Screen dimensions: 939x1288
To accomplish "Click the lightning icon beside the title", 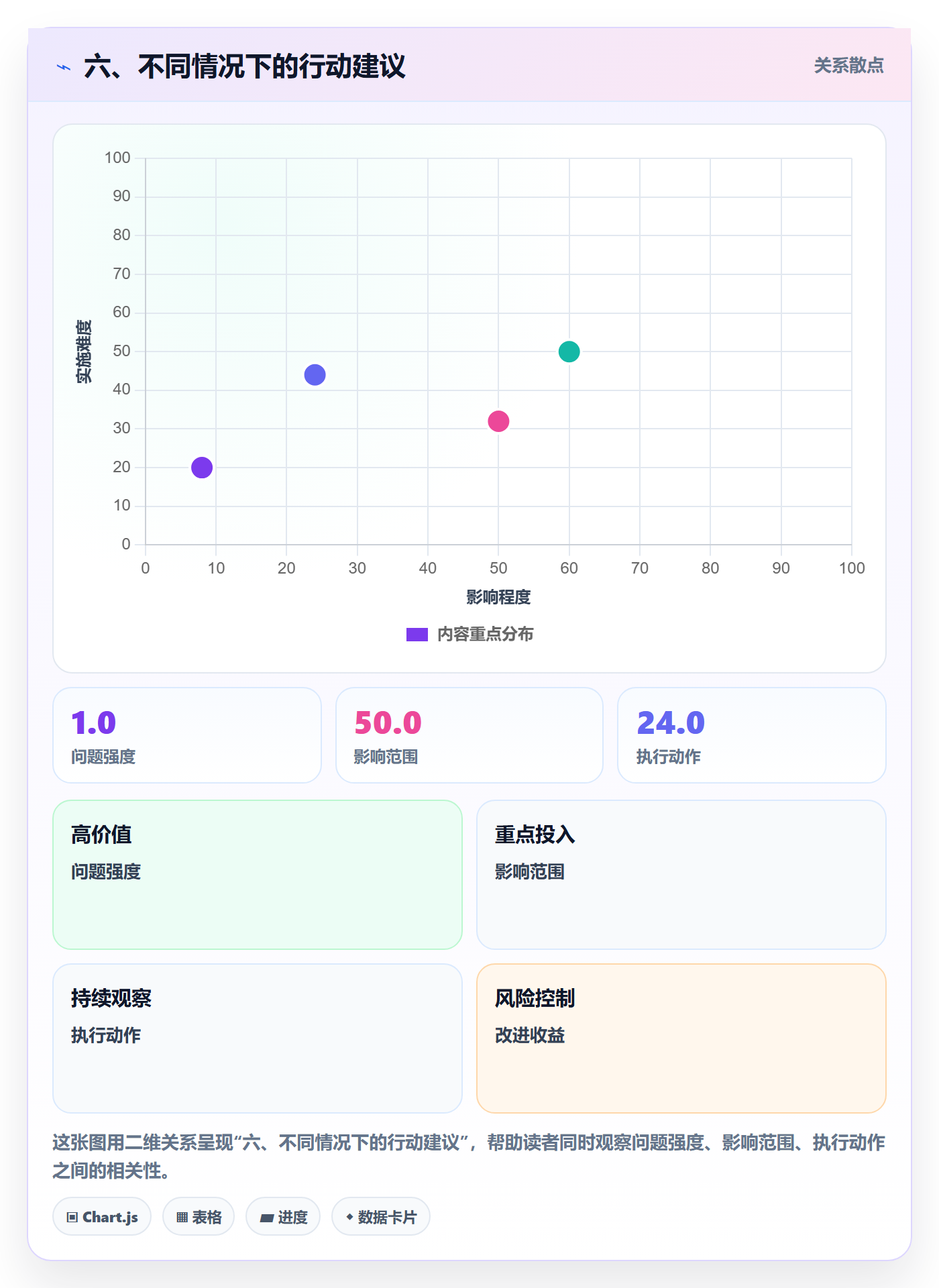I will coord(64,67).
